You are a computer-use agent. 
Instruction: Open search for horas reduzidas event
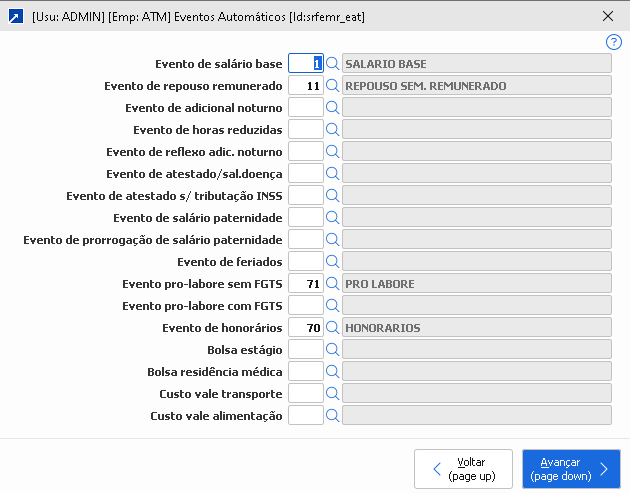333,130
